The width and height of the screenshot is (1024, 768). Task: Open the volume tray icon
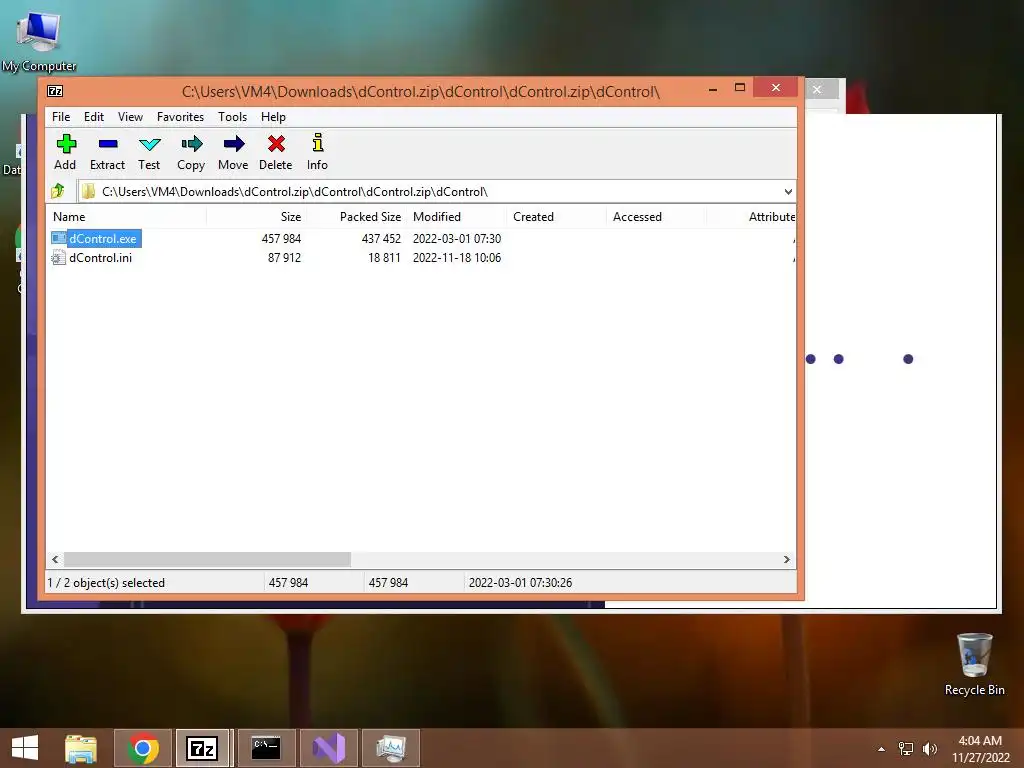click(930, 749)
